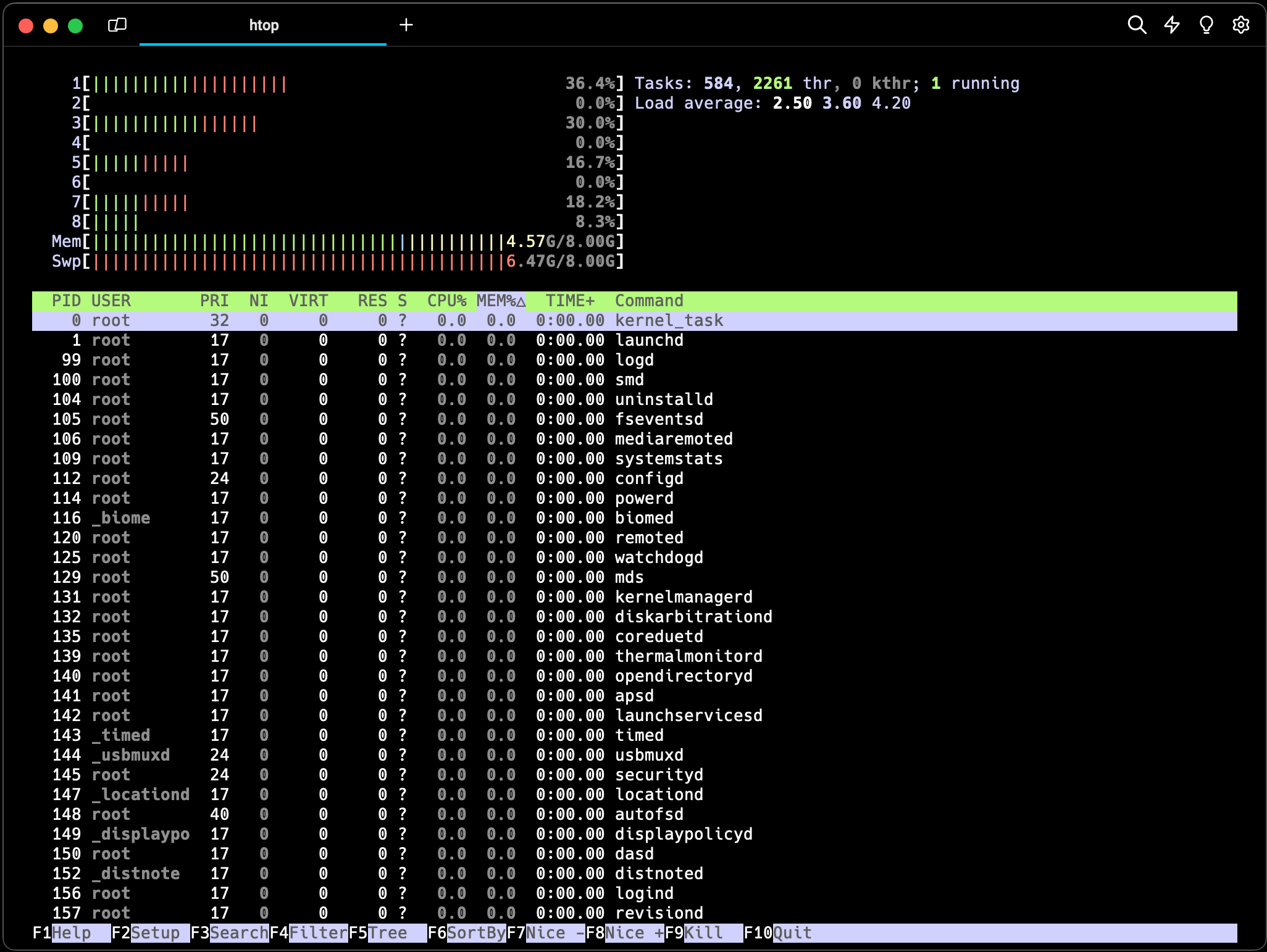Click the MEM% sorted column header

click(501, 301)
